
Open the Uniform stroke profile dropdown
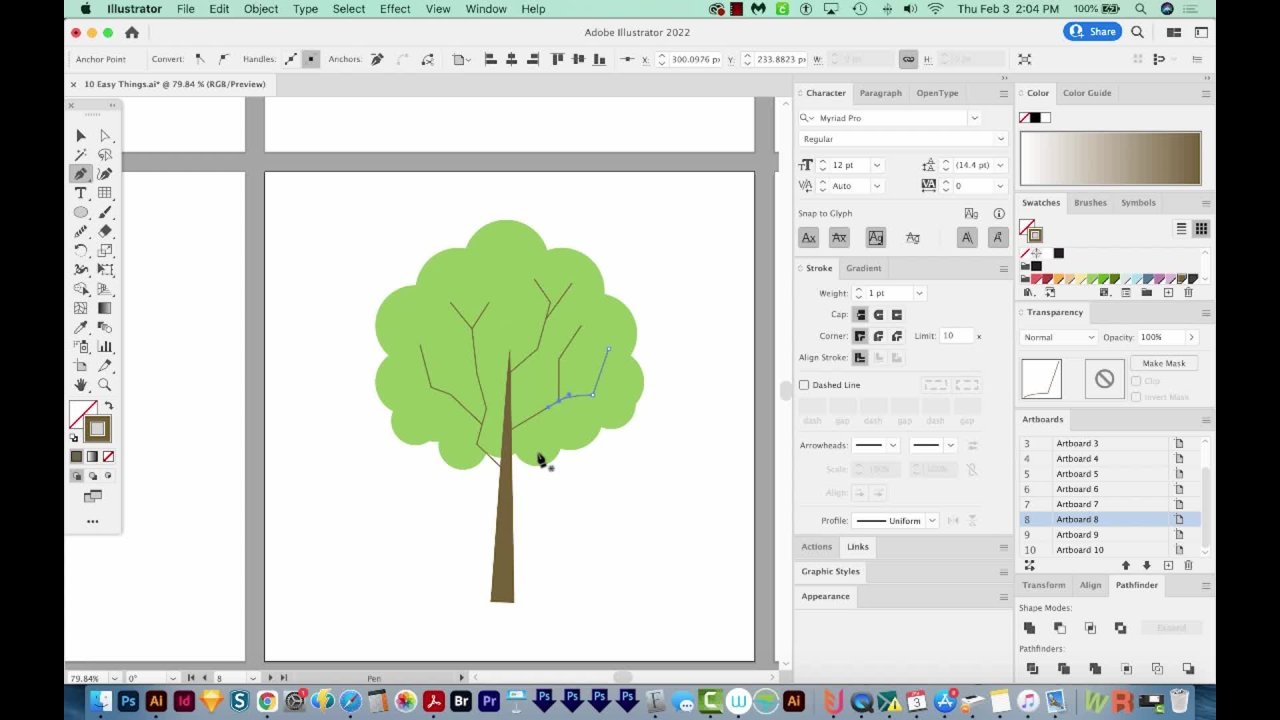tap(931, 521)
